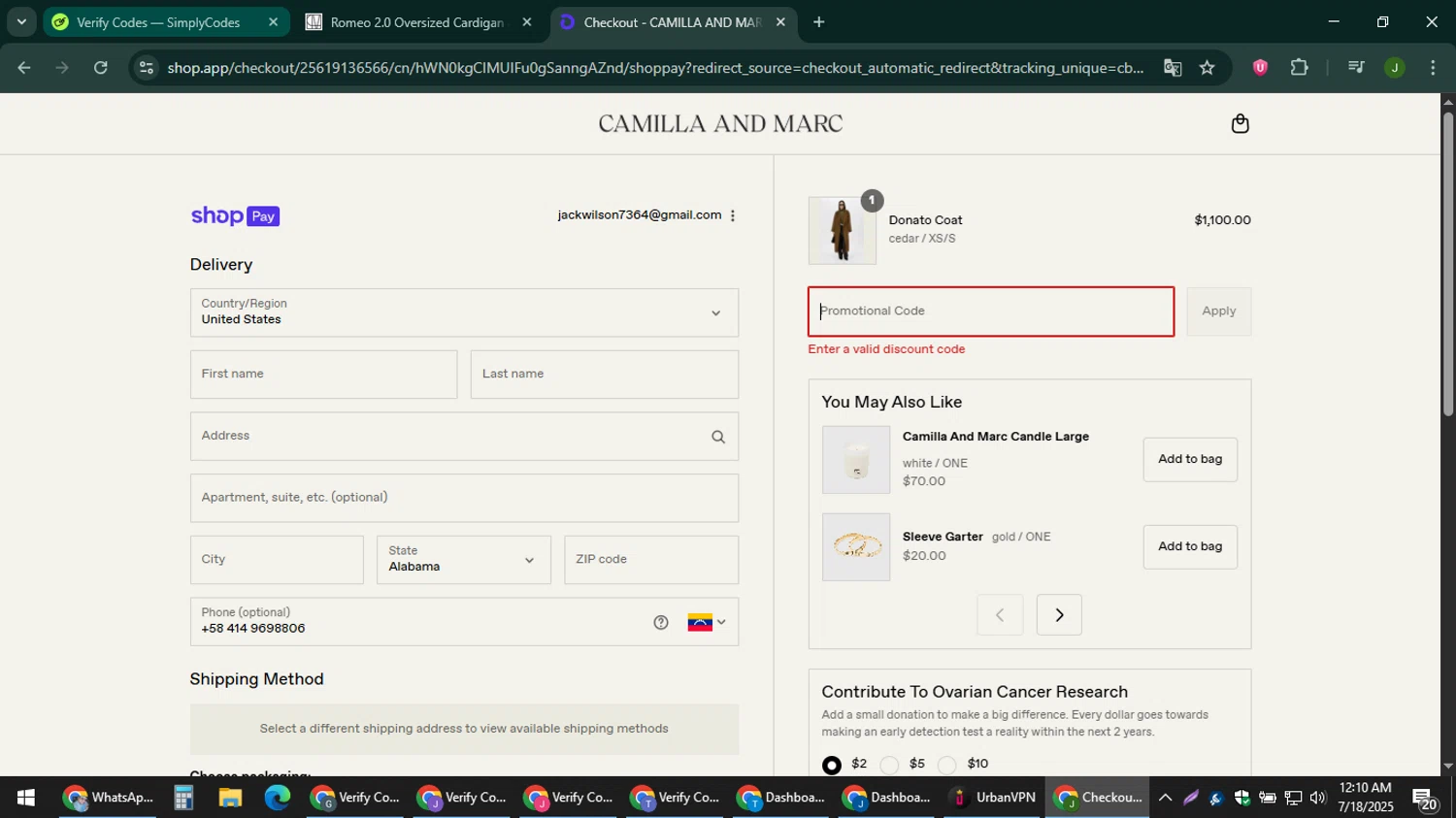Viewport: 1456px width, 818px height.
Task: Click the Apartment, suite, etc. field
Action: point(464,498)
